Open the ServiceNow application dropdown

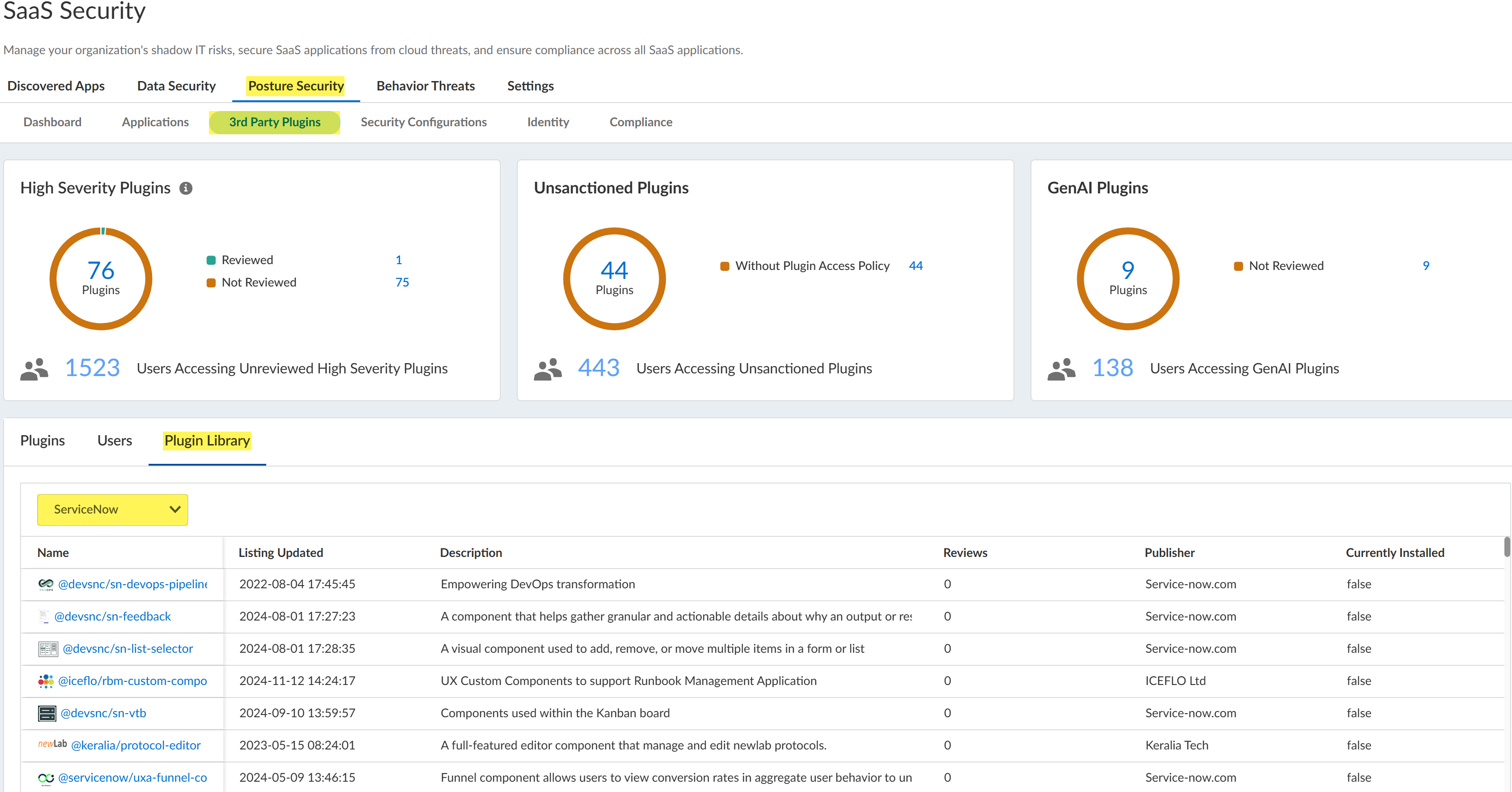pos(112,509)
